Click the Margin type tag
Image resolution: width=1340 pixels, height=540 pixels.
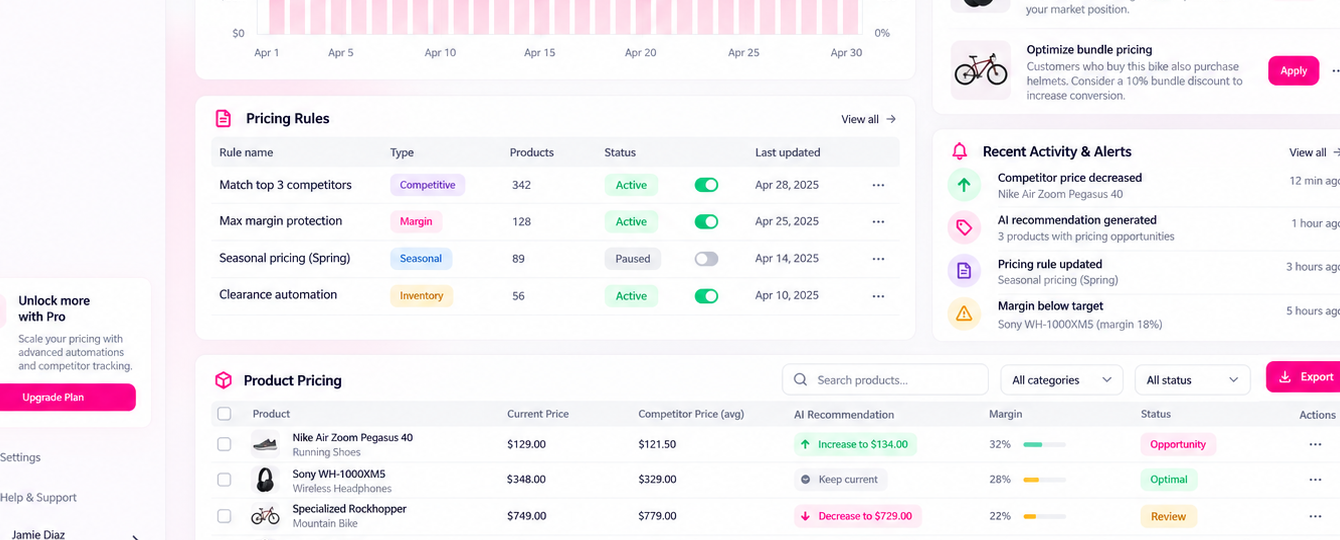[x=416, y=222]
